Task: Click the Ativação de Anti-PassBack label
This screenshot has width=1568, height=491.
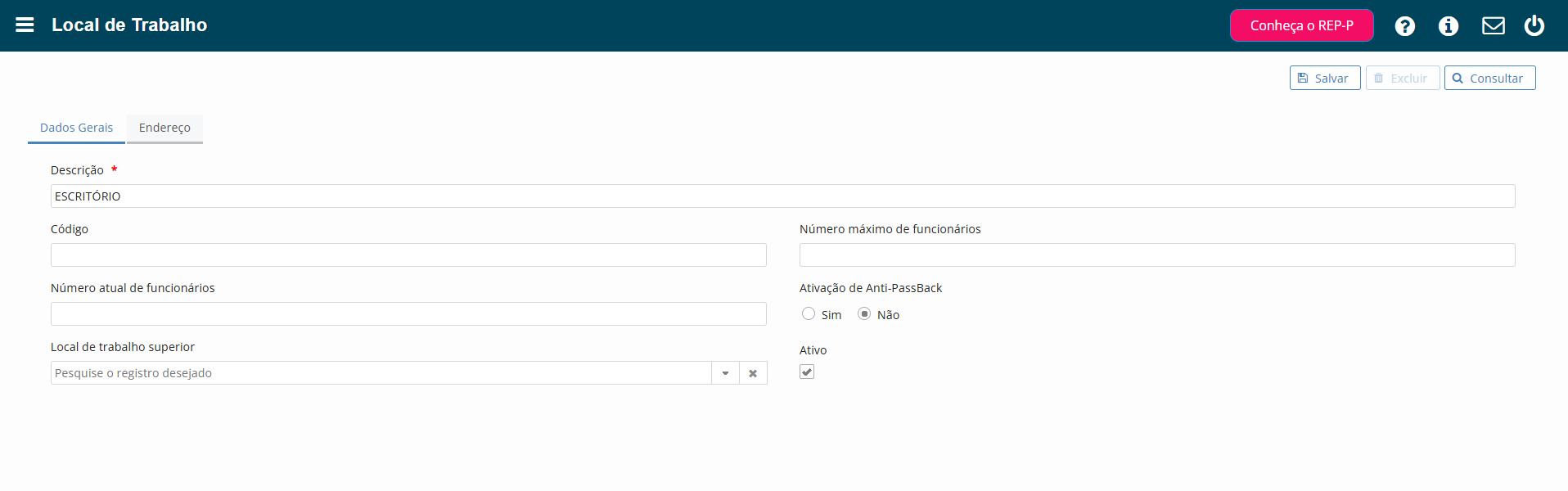Action: pyautogui.click(x=871, y=288)
